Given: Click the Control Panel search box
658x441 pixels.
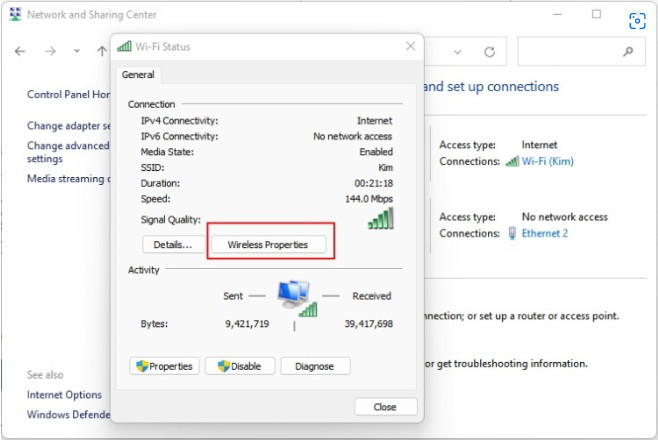Looking at the screenshot, I should [581, 52].
